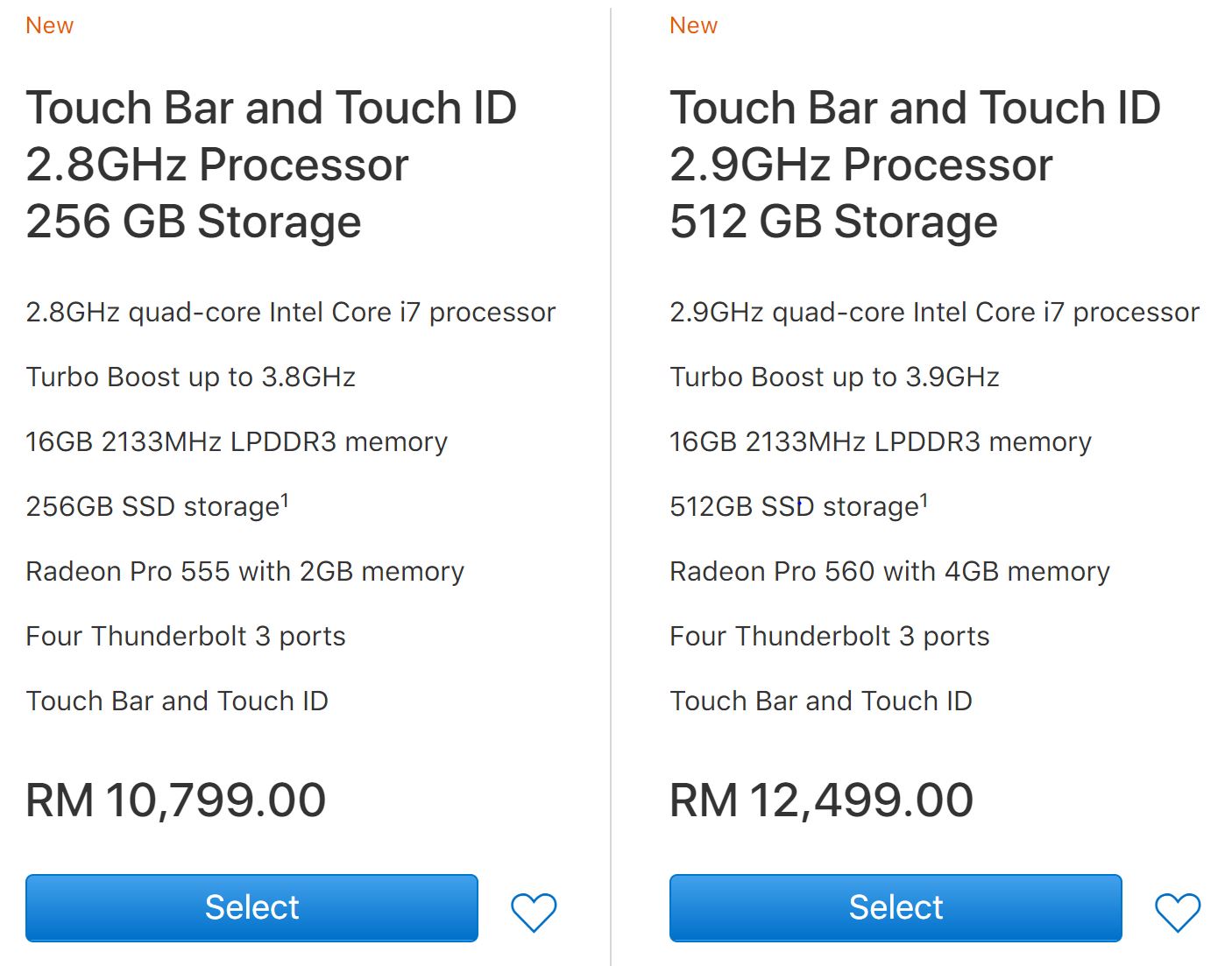
Task: Select the 2.8GHz 256 GB model
Action: [x=251, y=907]
